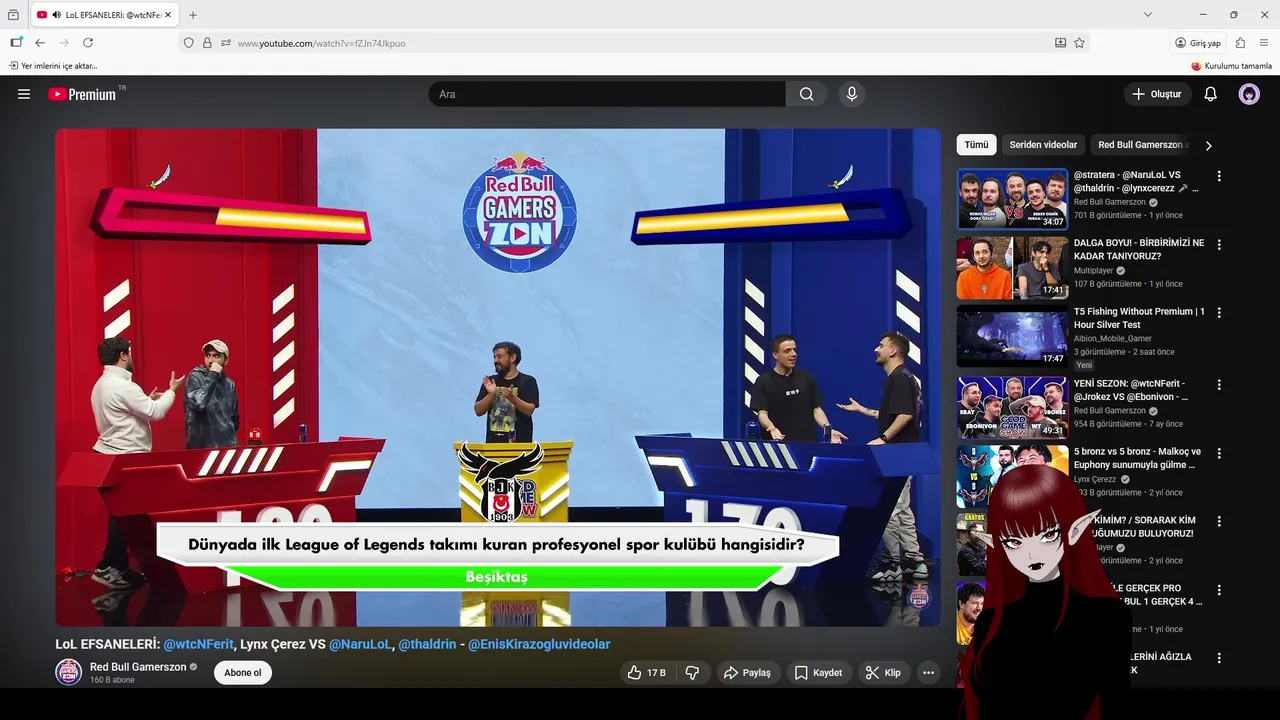This screenshot has height=720, width=1280.
Task: Open 5 bronz vs 5 bronz title
Action: [1138, 458]
